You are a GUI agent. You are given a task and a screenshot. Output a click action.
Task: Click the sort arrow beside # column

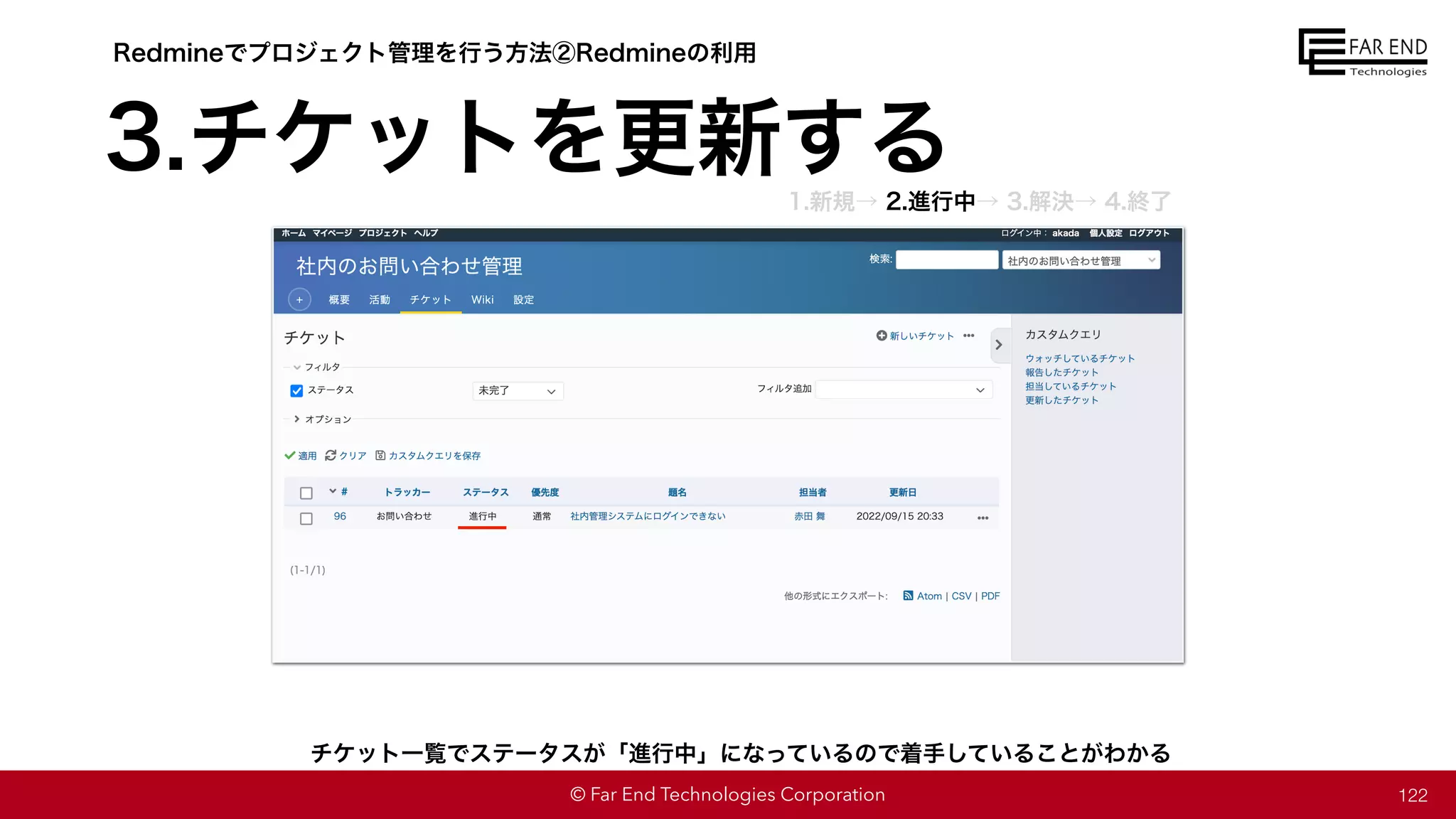pos(332,491)
